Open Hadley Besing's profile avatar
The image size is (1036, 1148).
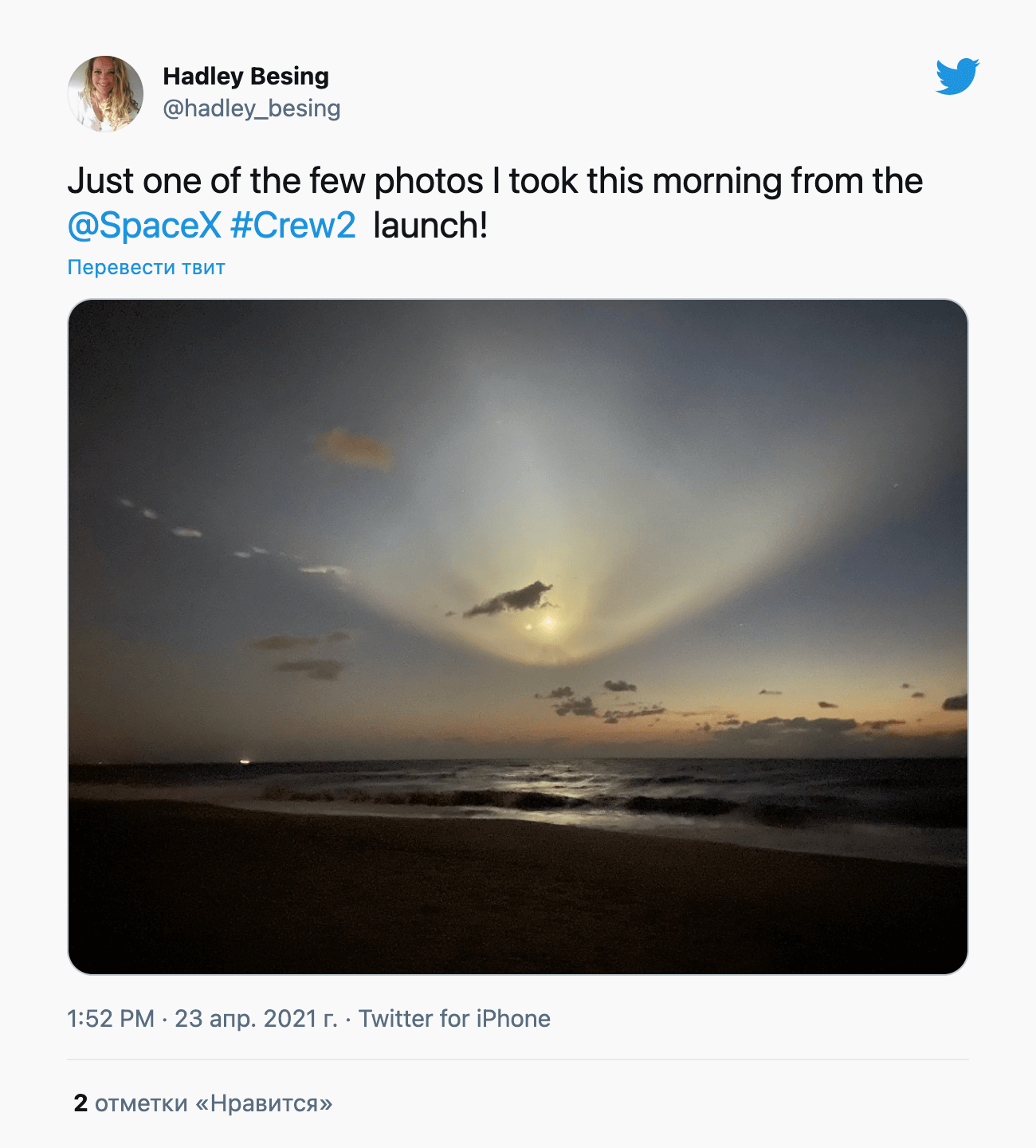coord(105,93)
